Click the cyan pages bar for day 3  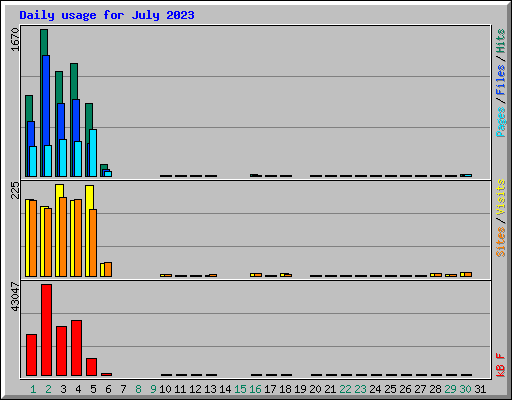63,158
